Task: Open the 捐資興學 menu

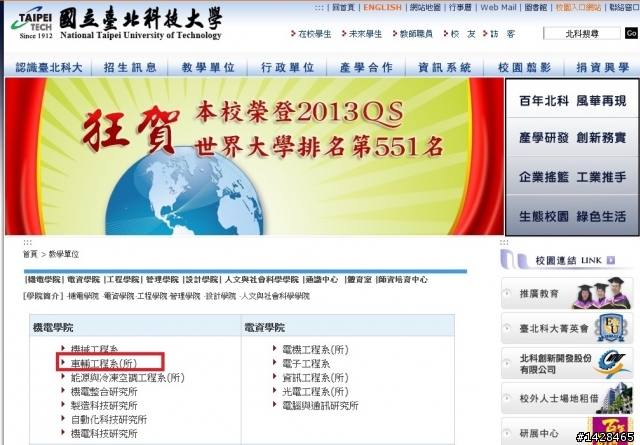Action: pyautogui.click(x=602, y=67)
